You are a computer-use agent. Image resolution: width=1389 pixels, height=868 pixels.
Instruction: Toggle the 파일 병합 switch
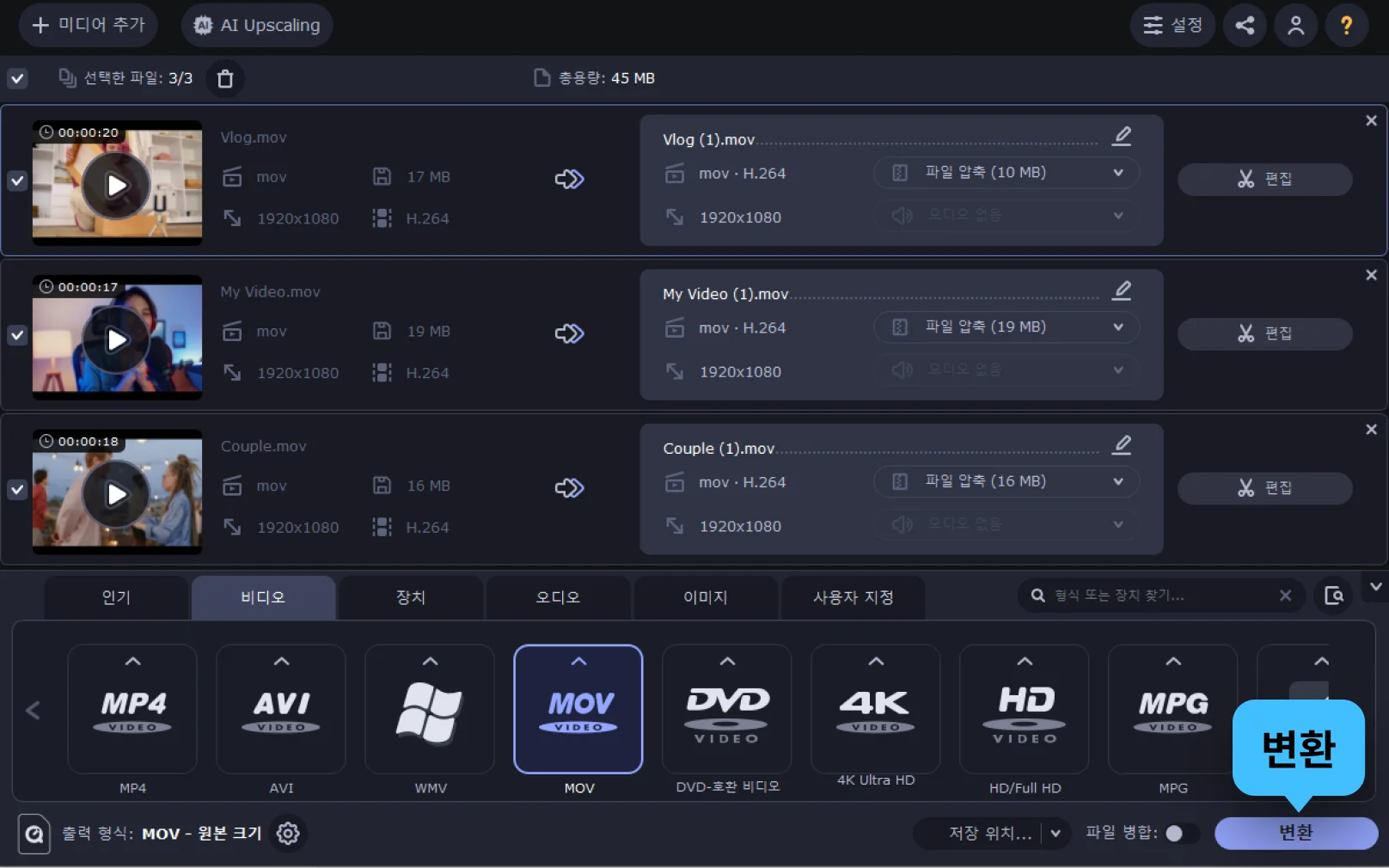click(1182, 833)
